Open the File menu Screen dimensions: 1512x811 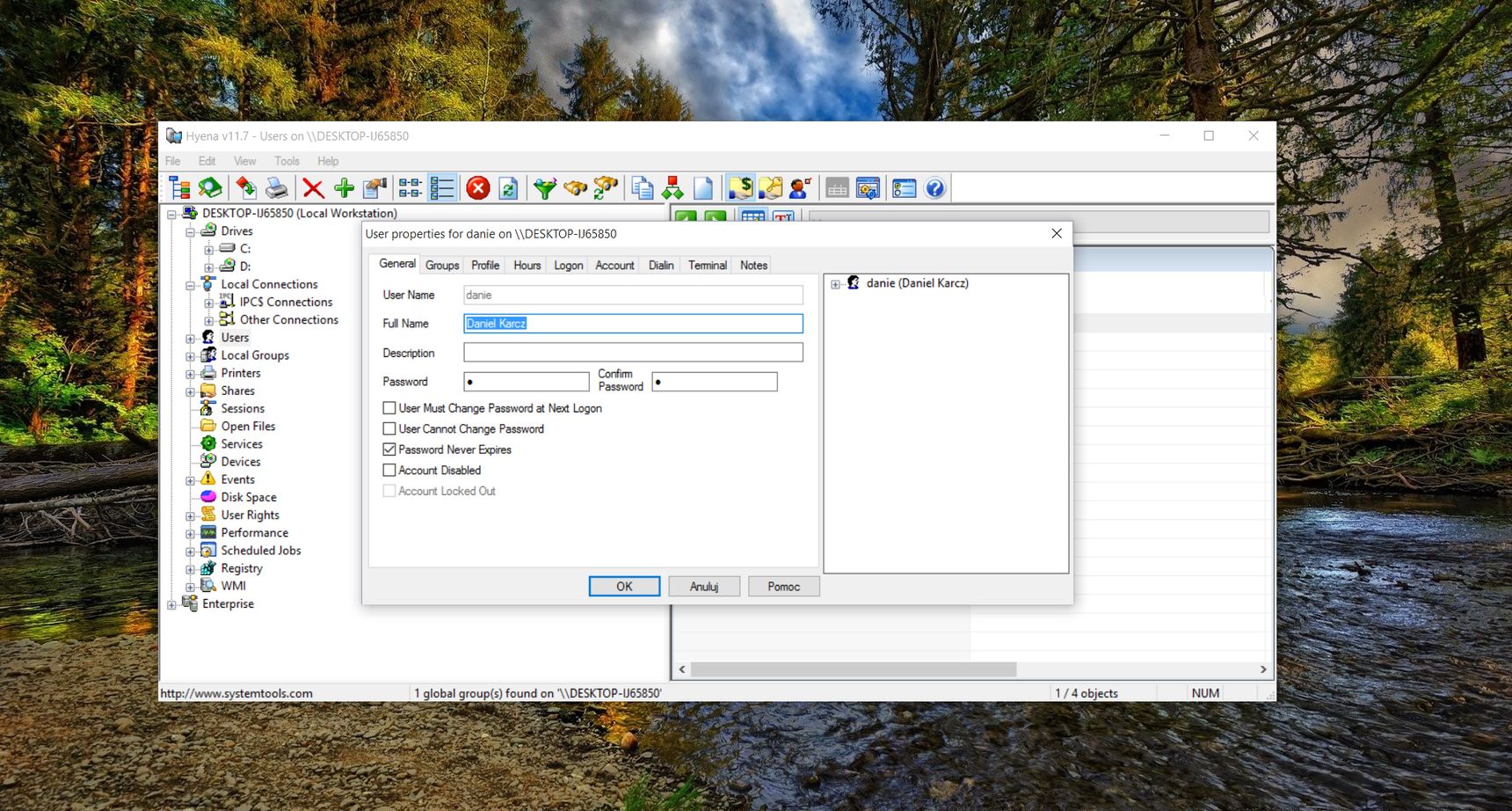[173, 161]
